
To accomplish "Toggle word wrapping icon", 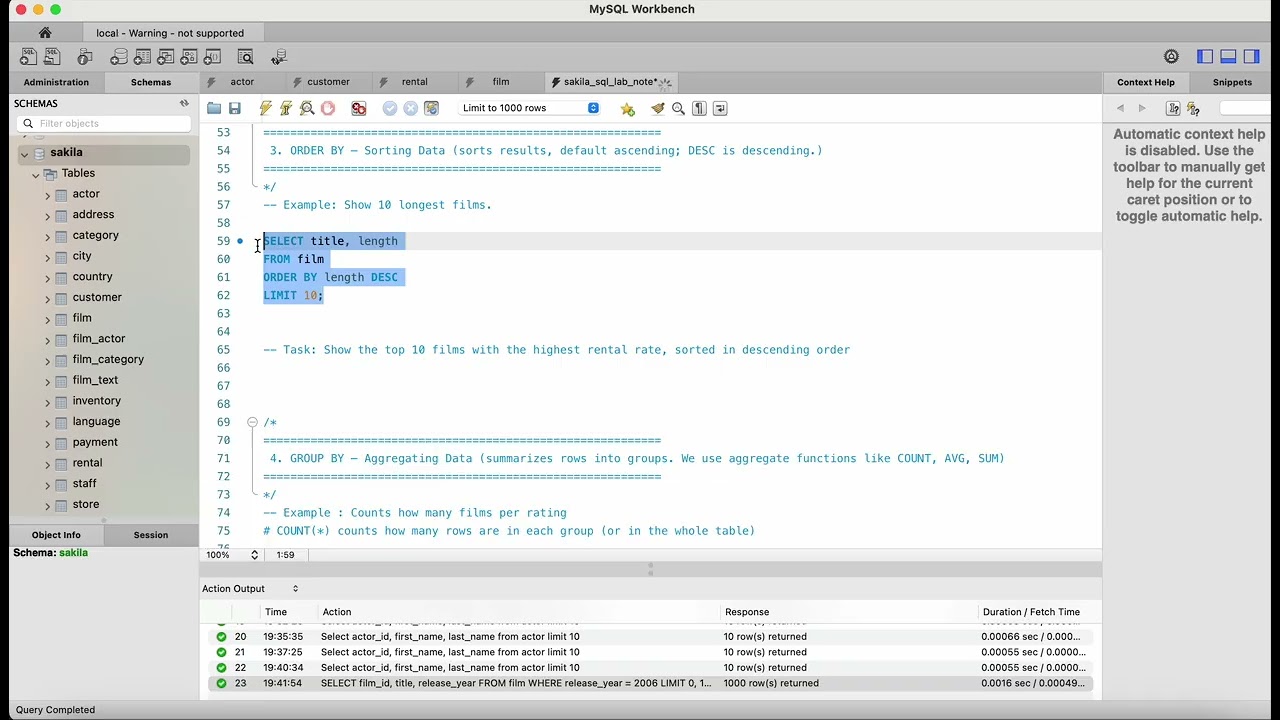I will tap(719, 108).
